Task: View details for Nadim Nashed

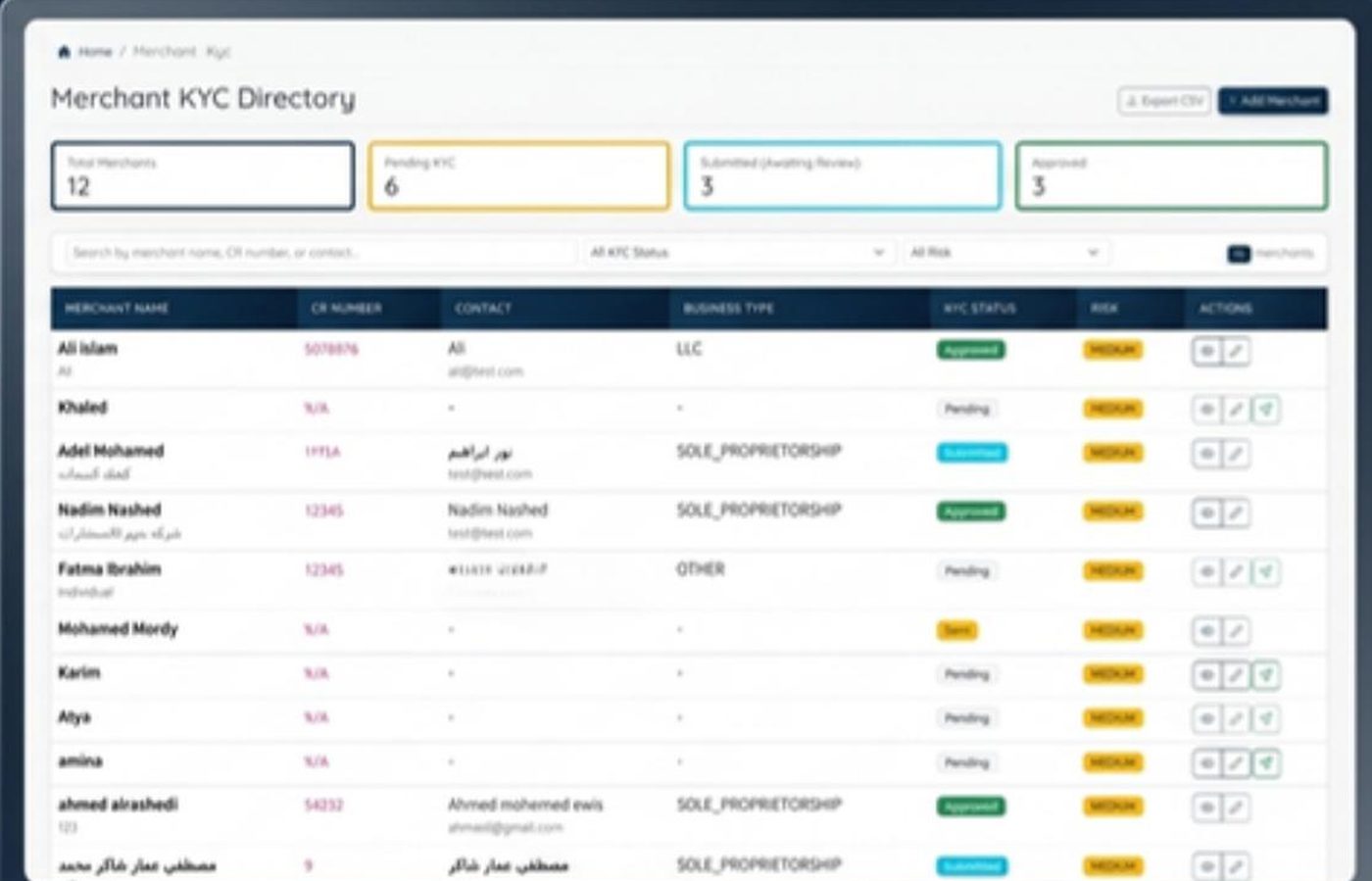Action: (1206, 513)
